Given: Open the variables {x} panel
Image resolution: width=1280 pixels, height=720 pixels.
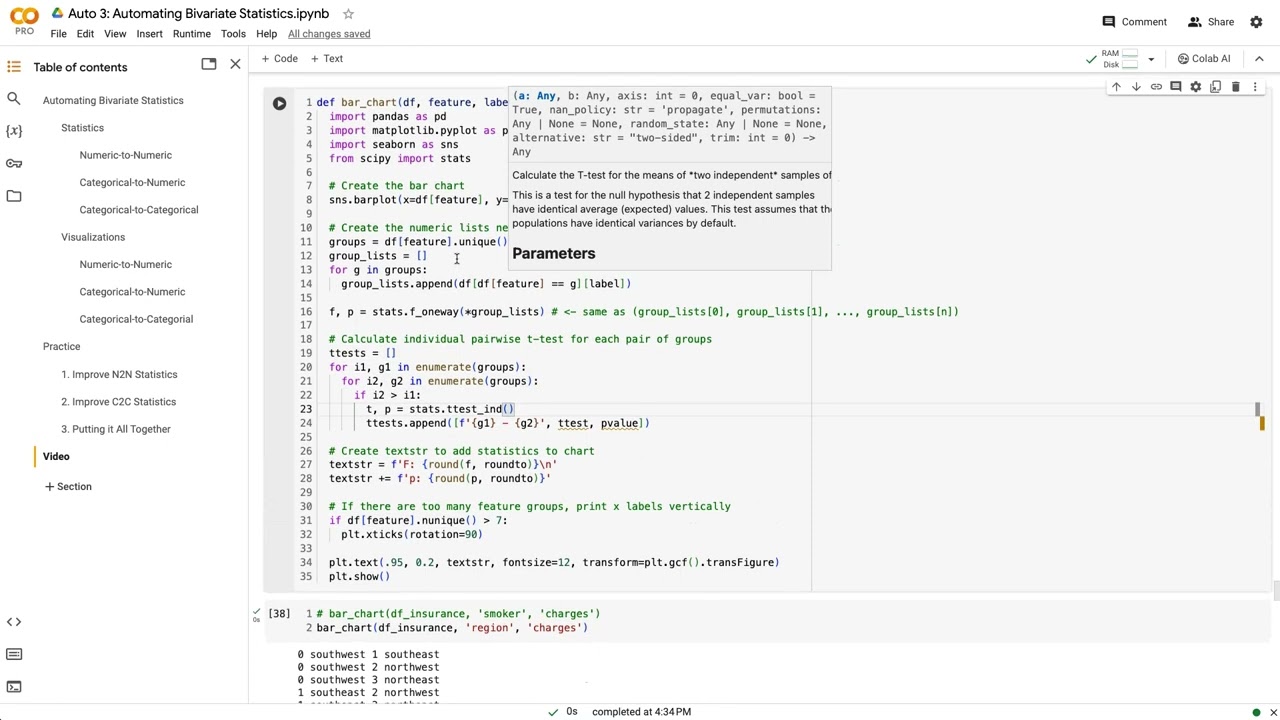Looking at the screenshot, I should pos(14,131).
